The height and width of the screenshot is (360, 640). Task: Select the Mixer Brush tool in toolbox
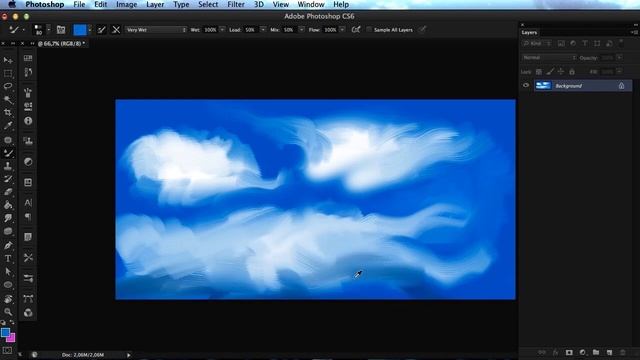pyautogui.click(x=8, y=153)
